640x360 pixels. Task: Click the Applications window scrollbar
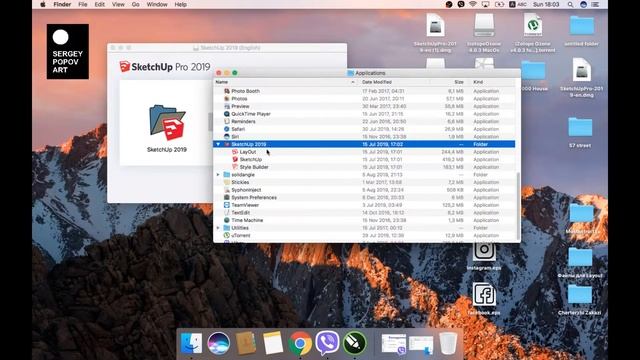[518, 206]
